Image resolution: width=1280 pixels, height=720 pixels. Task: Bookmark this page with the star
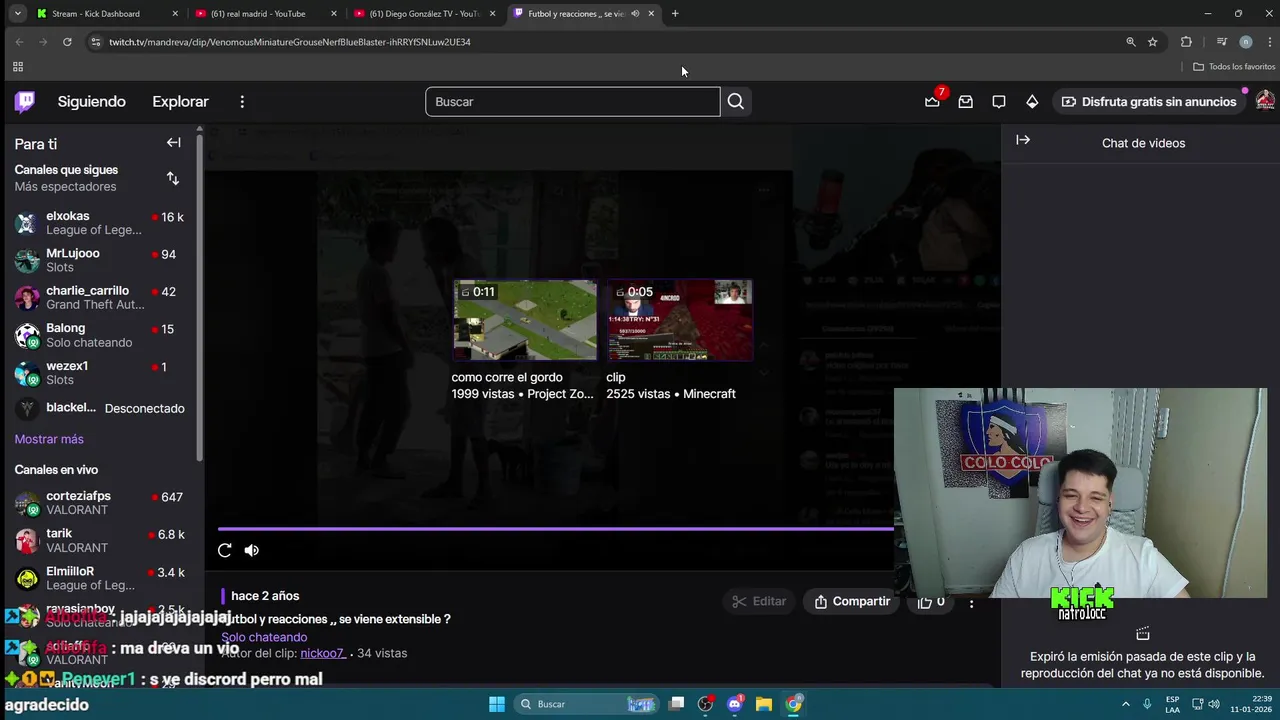pos(1152,42)
